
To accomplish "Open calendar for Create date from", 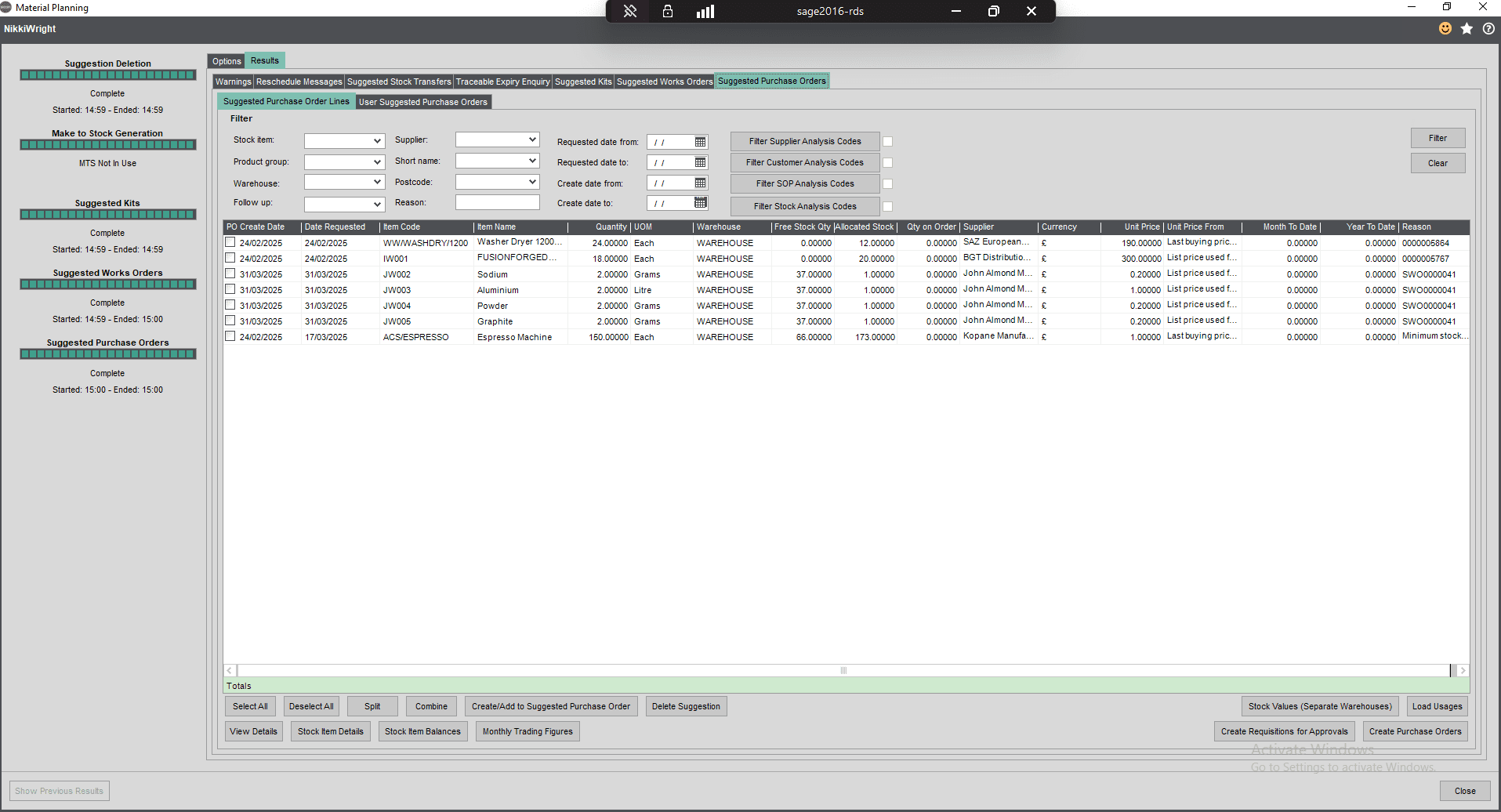I will click(x=700, y=183).
